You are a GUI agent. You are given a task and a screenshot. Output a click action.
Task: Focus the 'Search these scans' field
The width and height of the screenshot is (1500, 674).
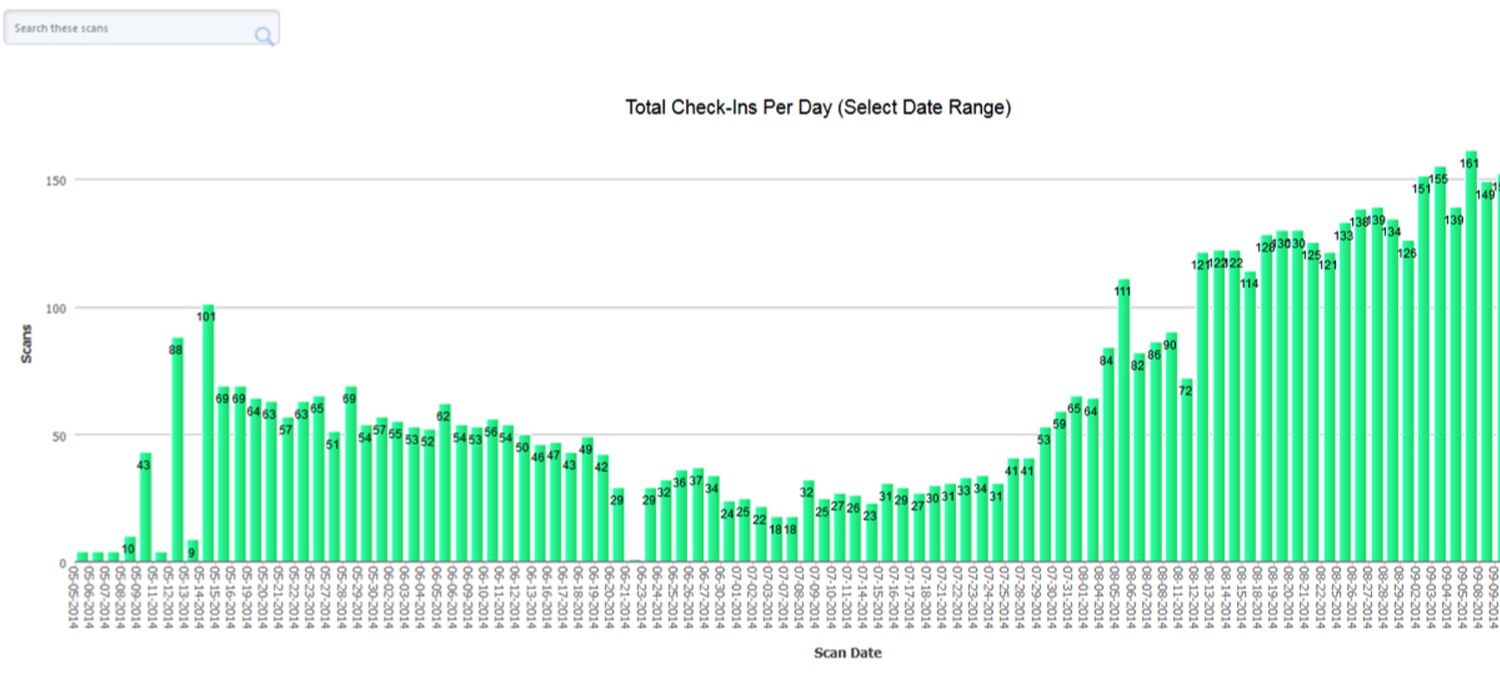coord(141,28)
